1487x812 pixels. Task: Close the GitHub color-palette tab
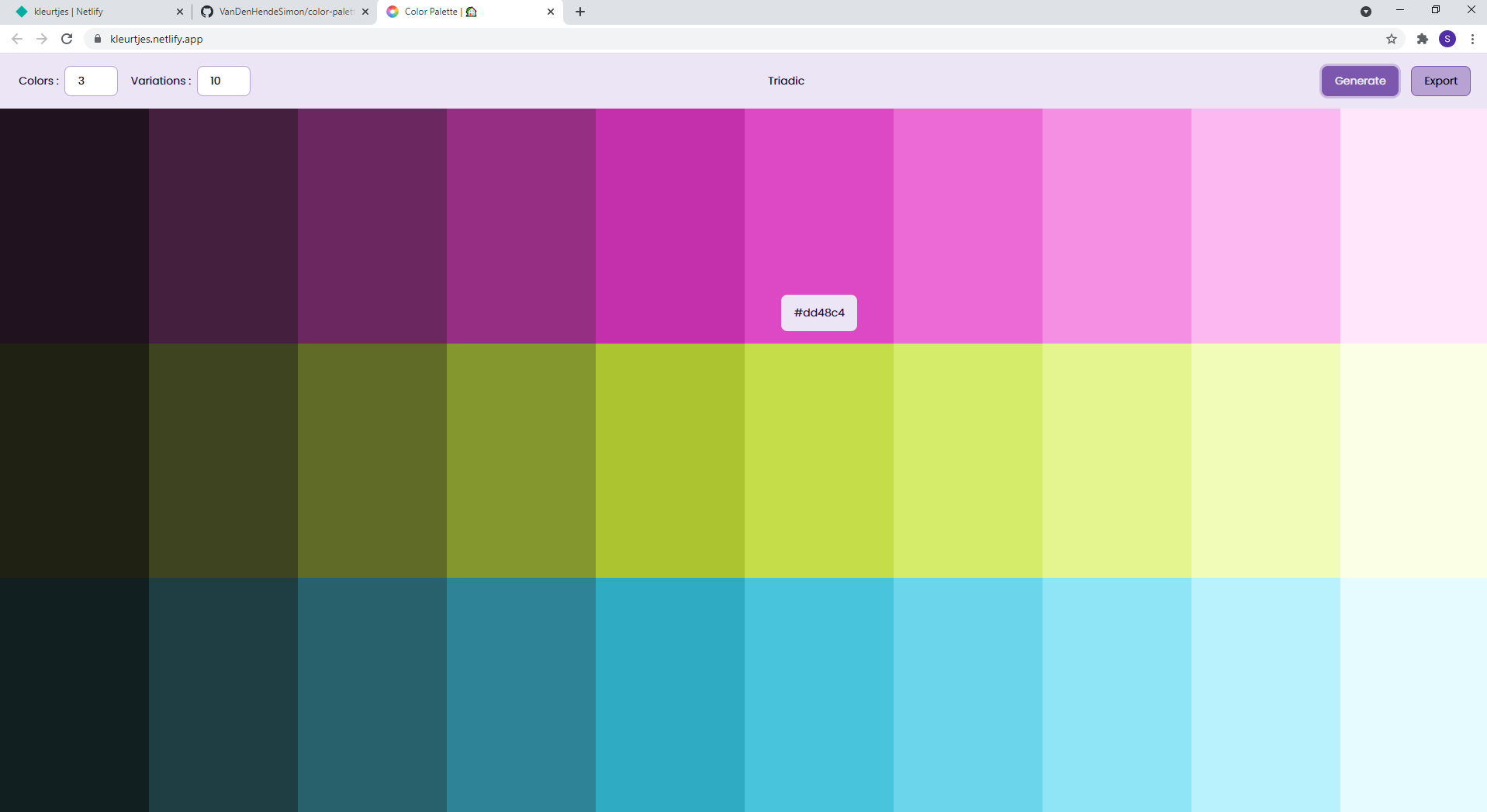(x=365, y=12)
